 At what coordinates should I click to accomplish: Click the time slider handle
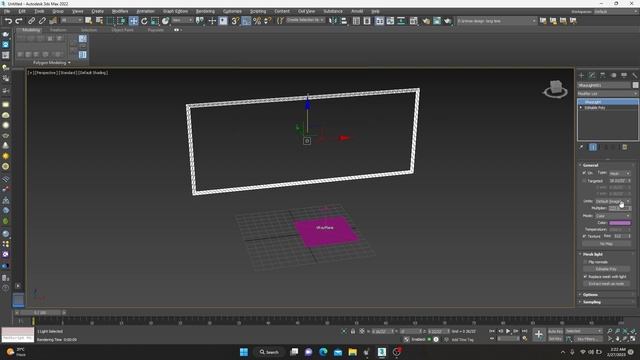[40, 313]
